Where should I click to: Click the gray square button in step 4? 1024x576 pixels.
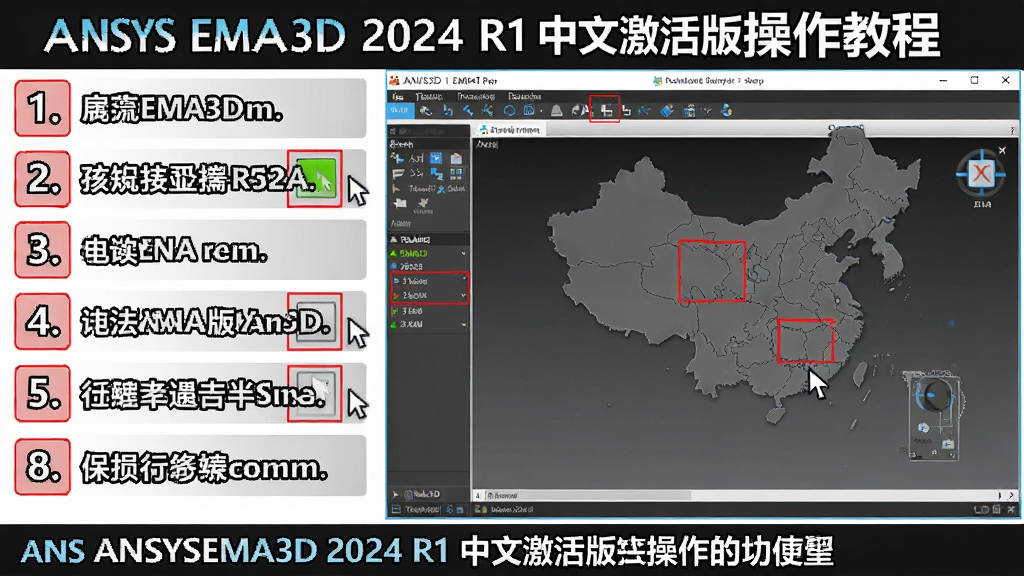tap(315, 321)
